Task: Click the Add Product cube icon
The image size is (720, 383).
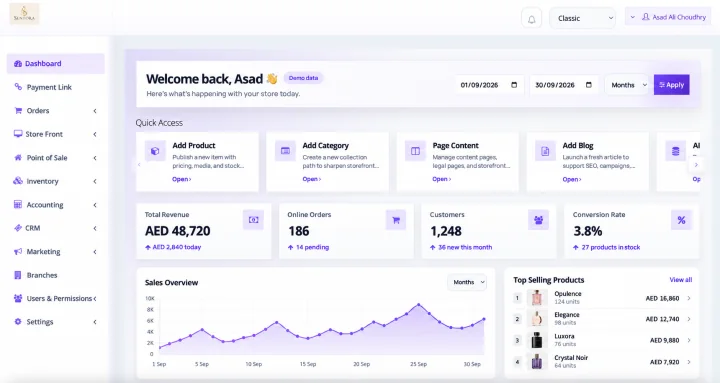Action: click(155, 151)
